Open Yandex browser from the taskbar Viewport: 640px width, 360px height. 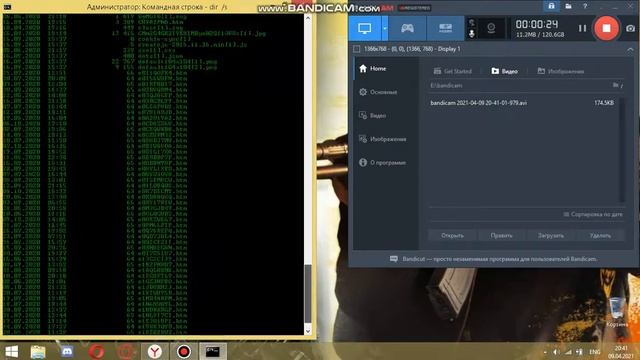[155, 351]
